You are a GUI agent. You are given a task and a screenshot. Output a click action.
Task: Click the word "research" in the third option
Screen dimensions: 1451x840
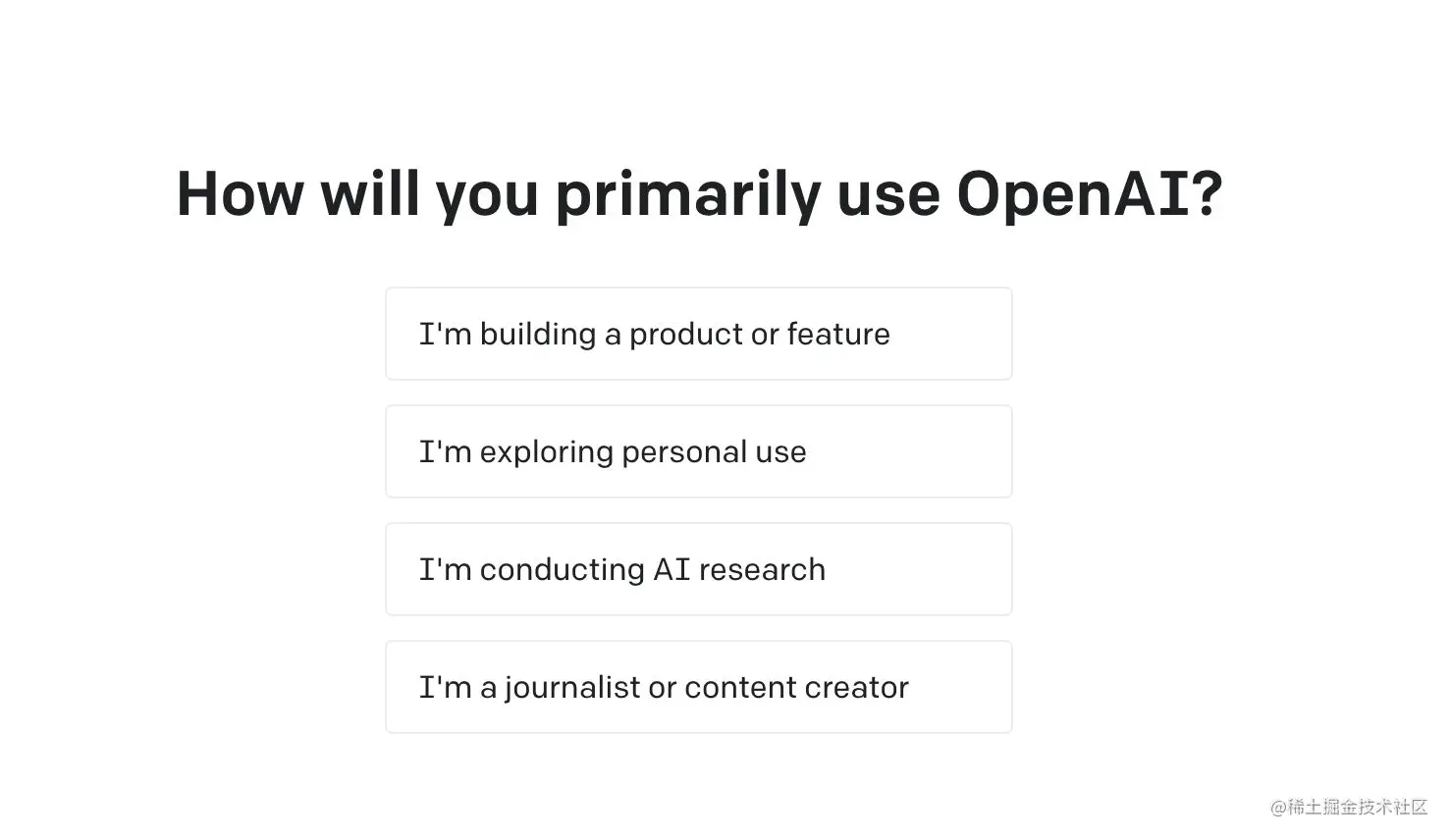[762, 569]
